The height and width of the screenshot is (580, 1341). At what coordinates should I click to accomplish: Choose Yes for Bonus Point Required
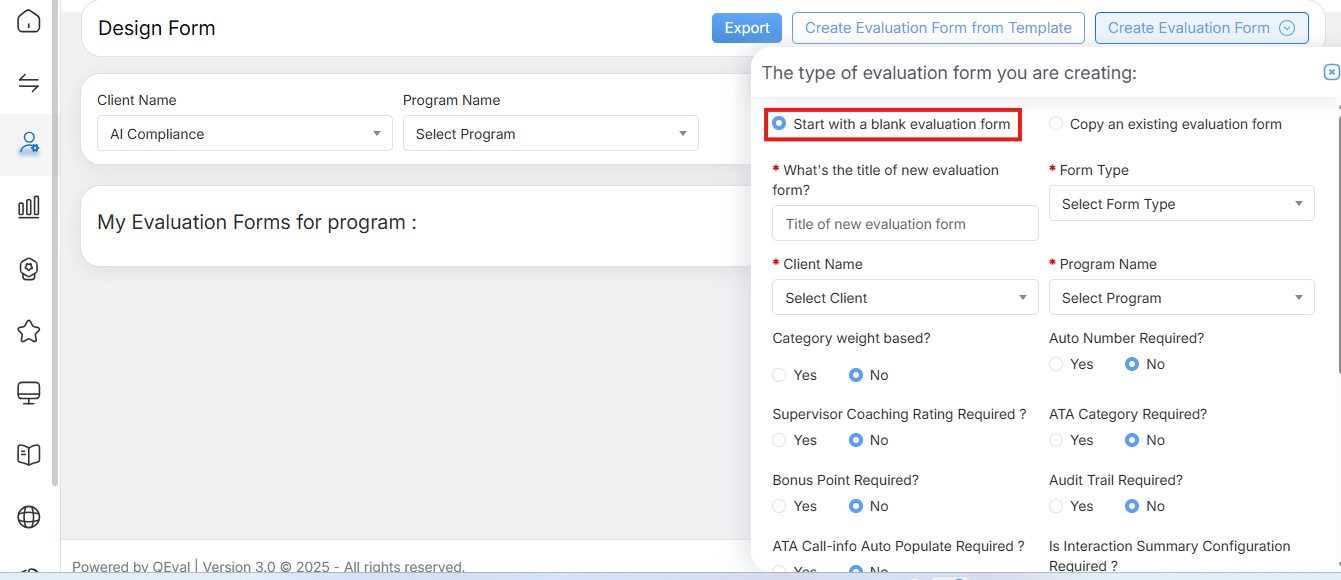pyautogui.click(x=780, y=506)
